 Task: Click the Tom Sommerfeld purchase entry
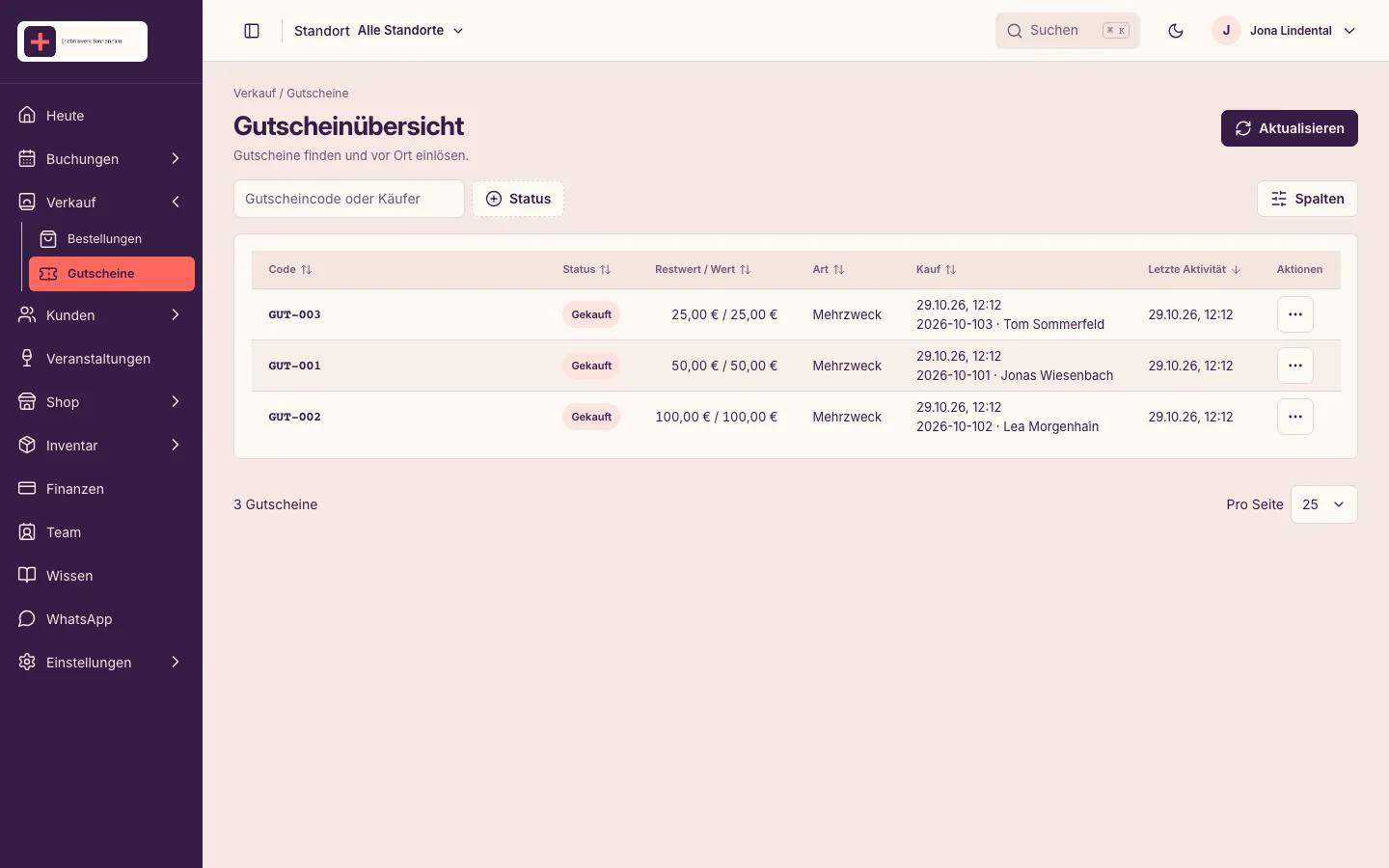tap(1010, 324)
